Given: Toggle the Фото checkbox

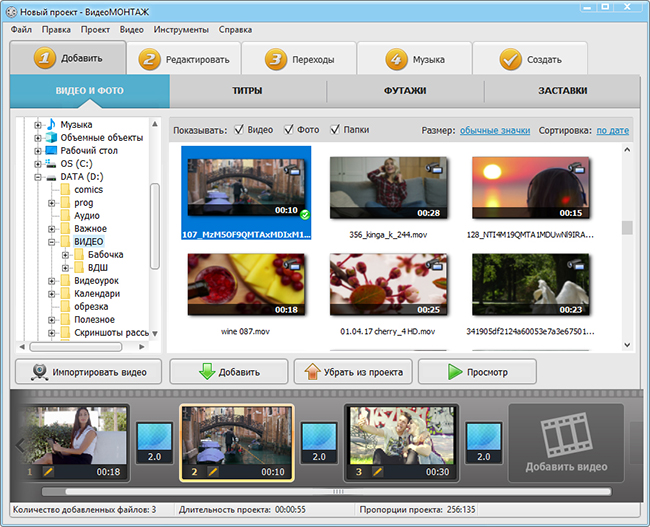Looking at the screenshot, I should 289,130.
